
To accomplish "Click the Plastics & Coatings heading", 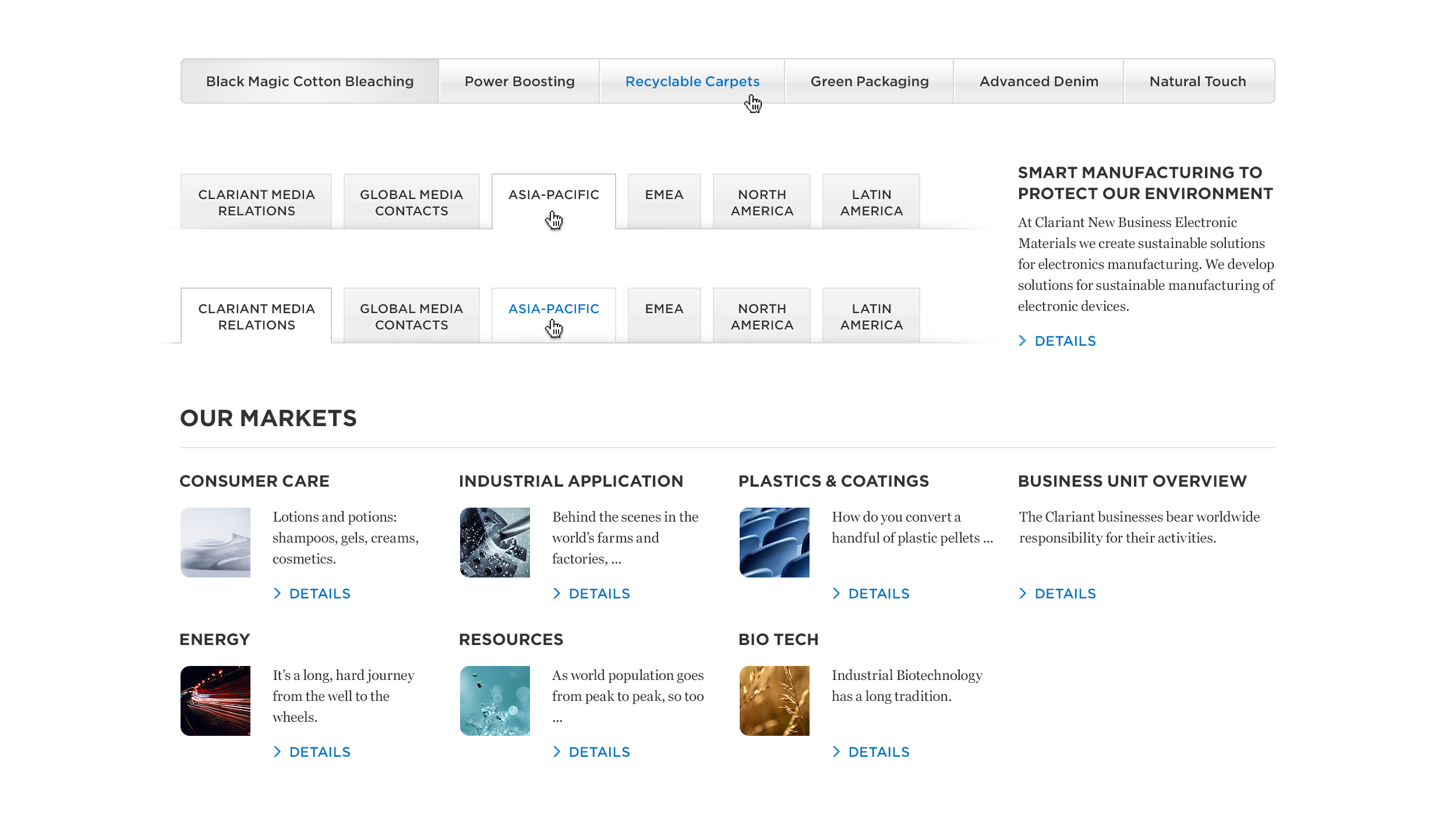I will click(x=833, y=481).
